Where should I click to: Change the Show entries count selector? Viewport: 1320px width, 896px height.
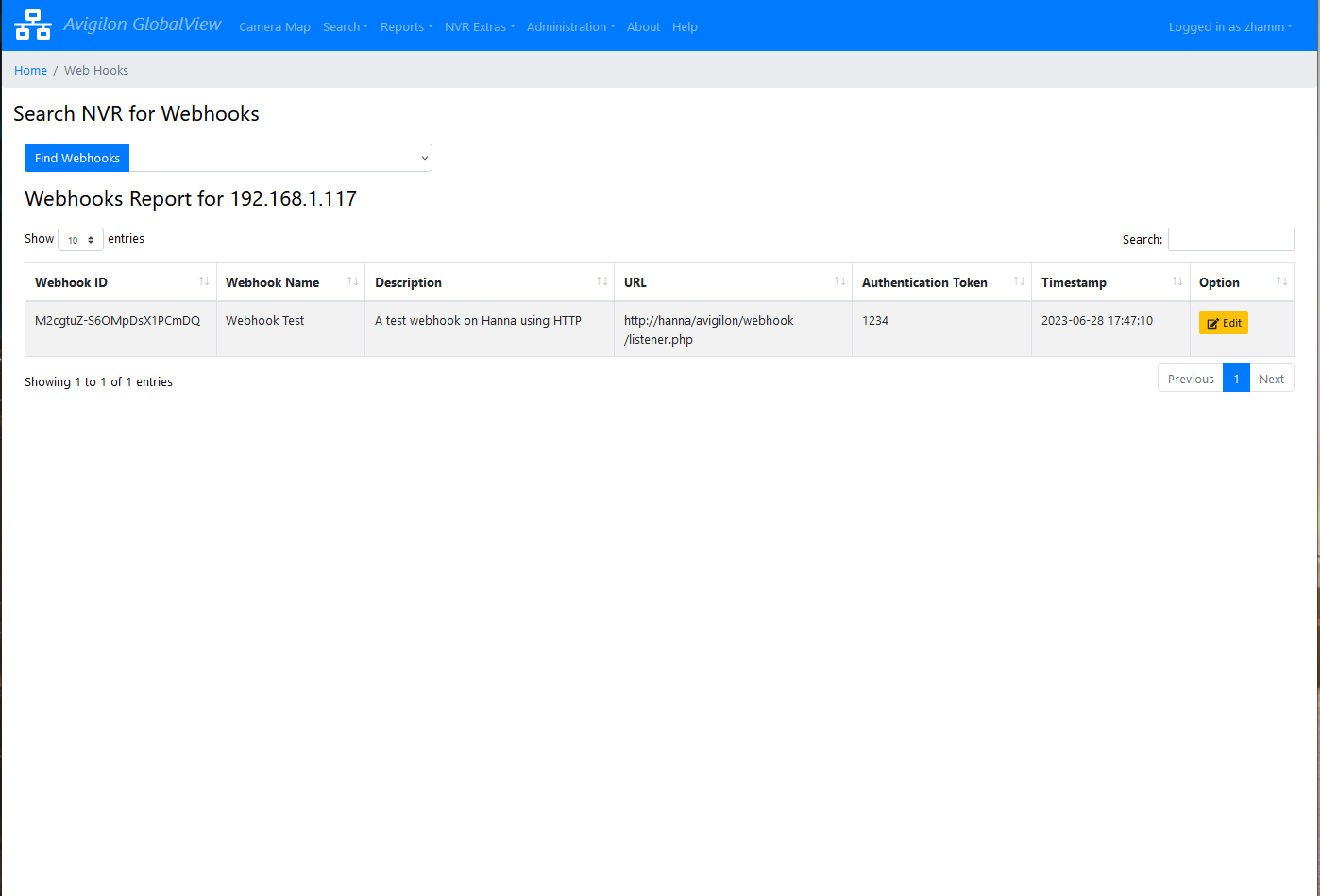tap(80, 240)
